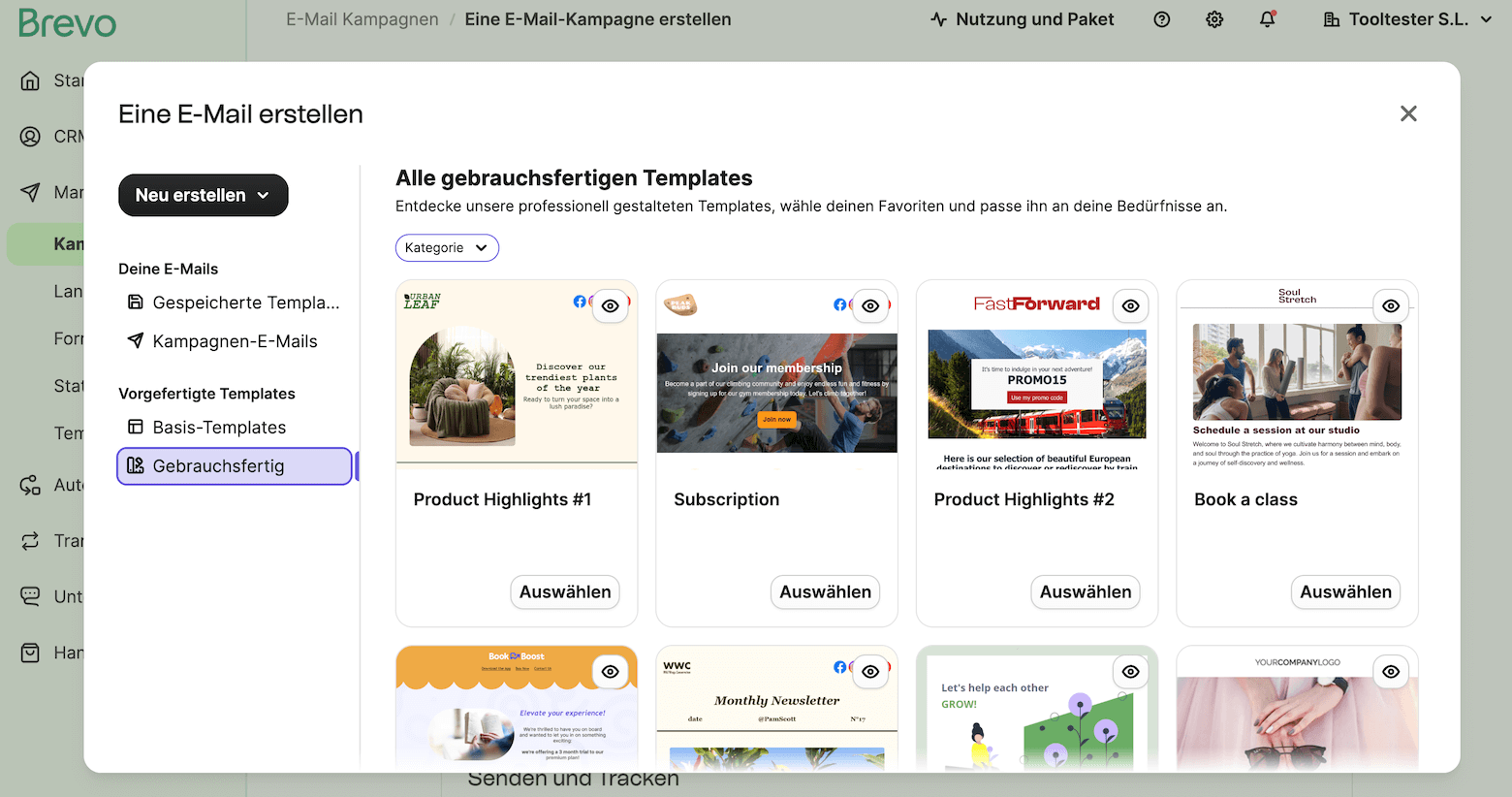Click Auswählen under Subscription template
Viewport: 1512px width, 797px height.
click(825, 592)
